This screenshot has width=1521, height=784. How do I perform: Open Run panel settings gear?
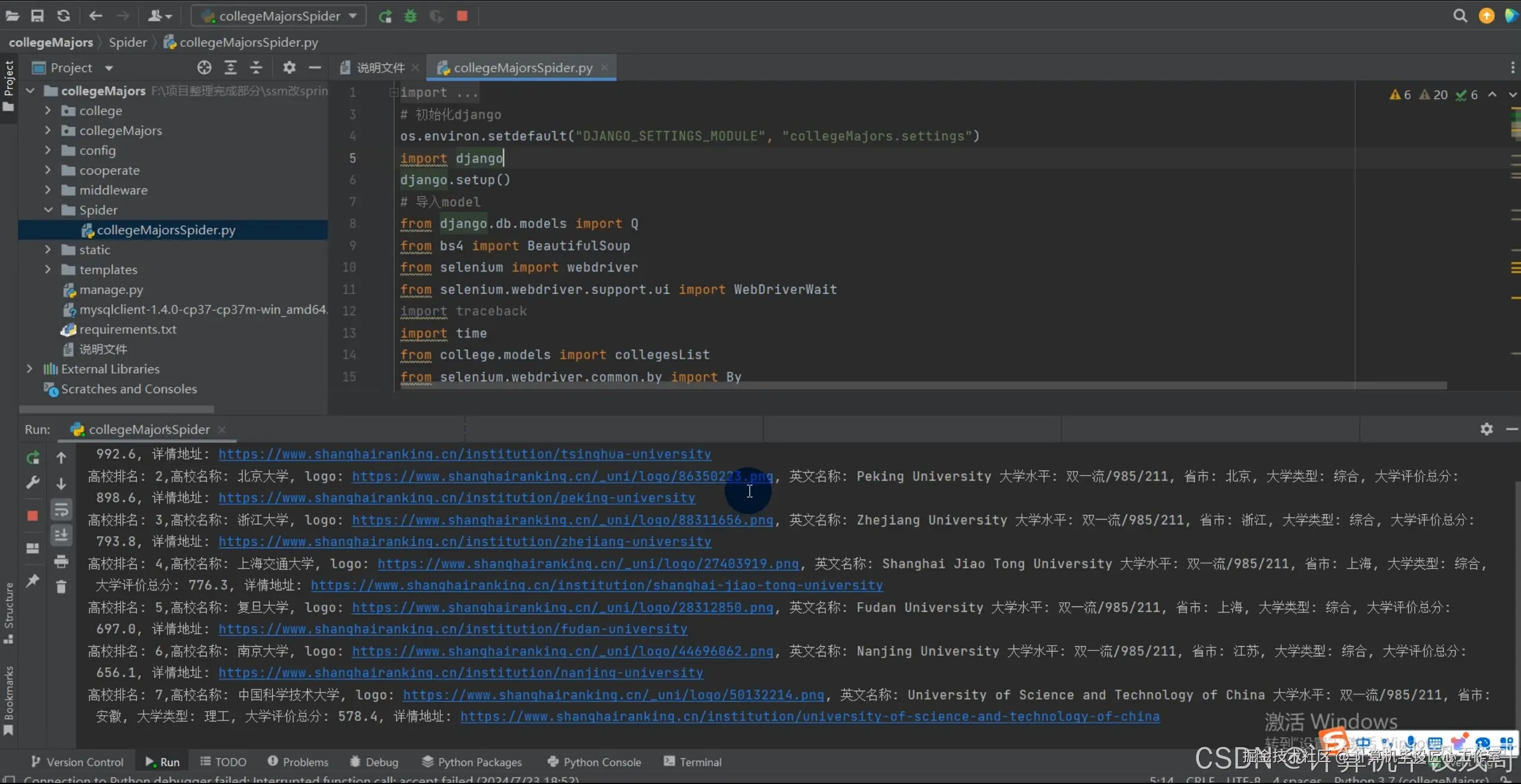click(x=1487, y=429)
